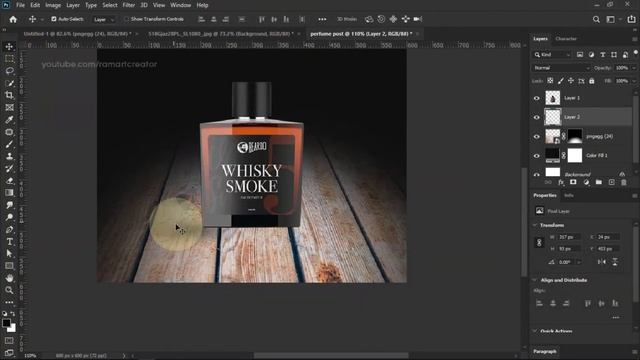Image resolution: width=640 pixels, height=360 pixels.
Task: Click the Paragraph panel tab
Action: click(545, 351)
